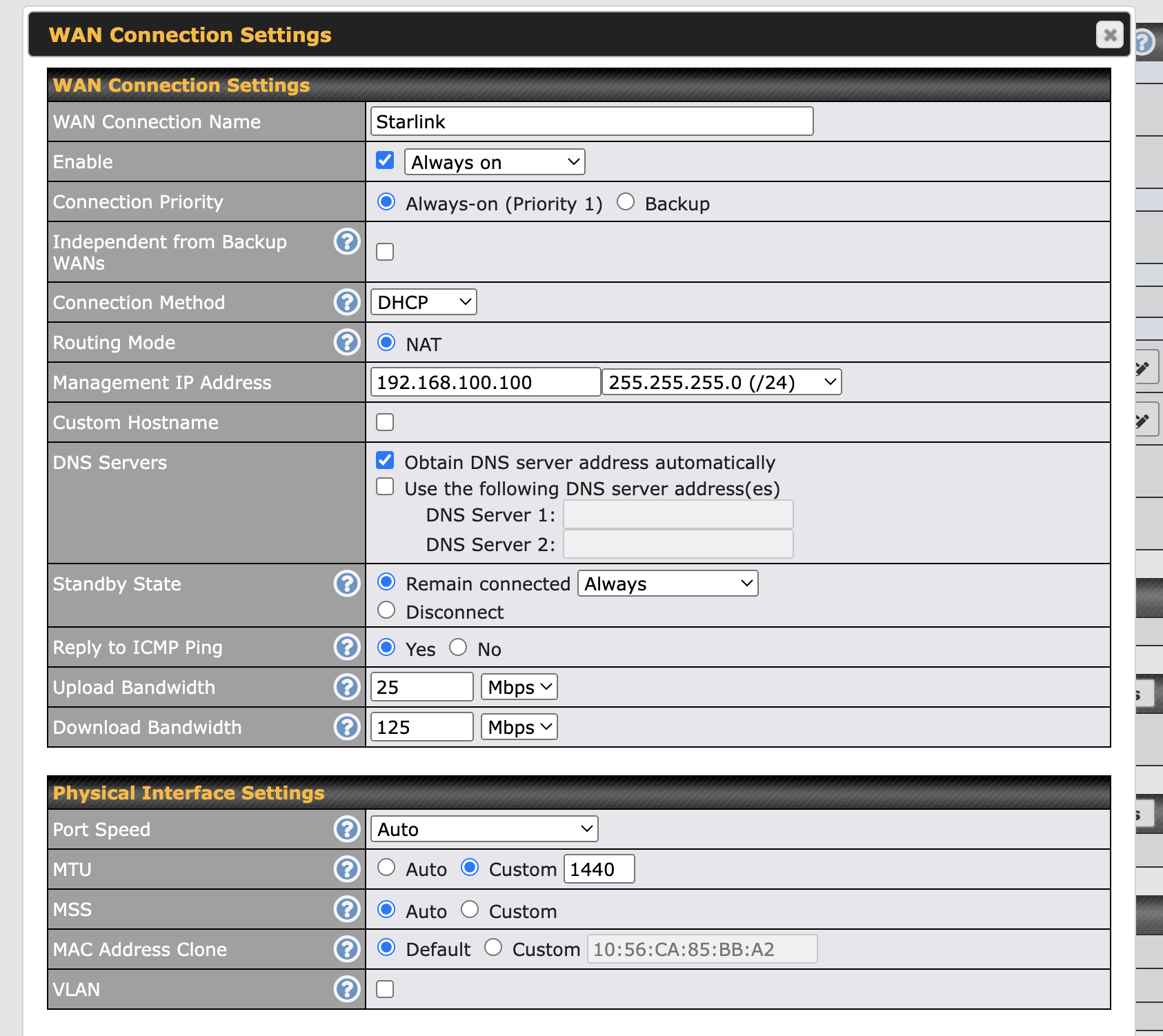Click the Connection Method help icon
This screenshot has width=1163, height=1036.
click(x=347, y=302)
